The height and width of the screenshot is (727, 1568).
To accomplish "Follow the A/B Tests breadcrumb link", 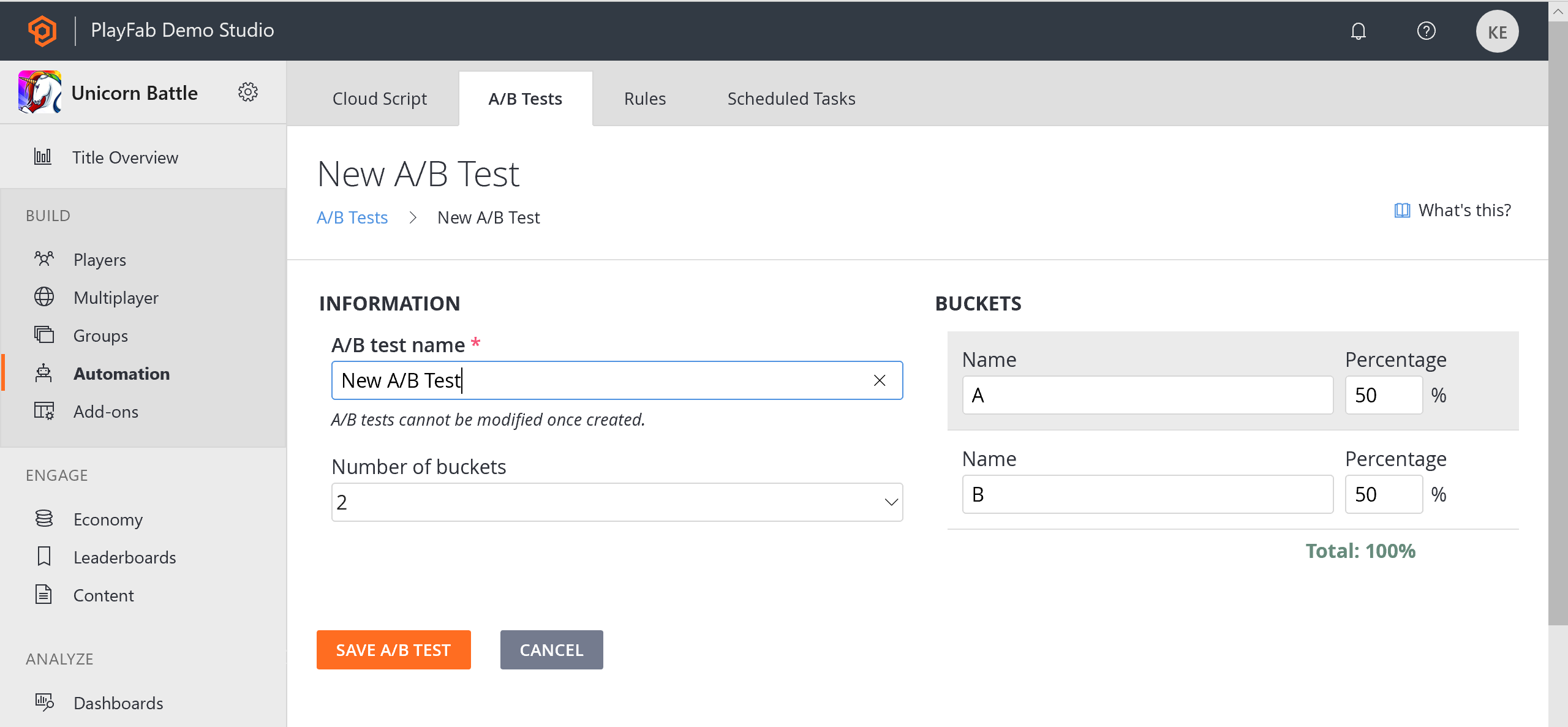I will pos(352,217).
